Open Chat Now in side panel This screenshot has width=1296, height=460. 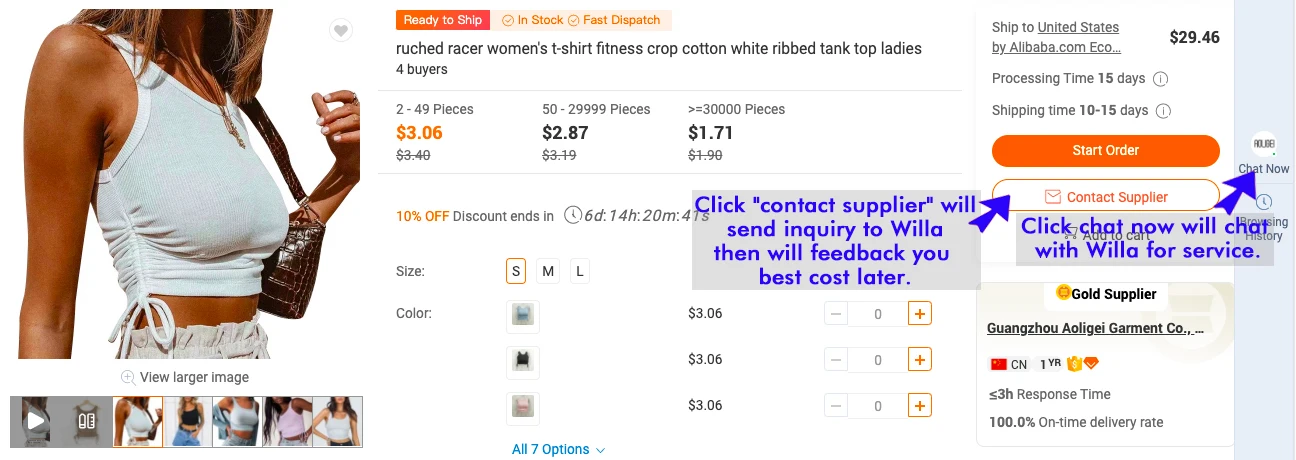coord(1264,154)
